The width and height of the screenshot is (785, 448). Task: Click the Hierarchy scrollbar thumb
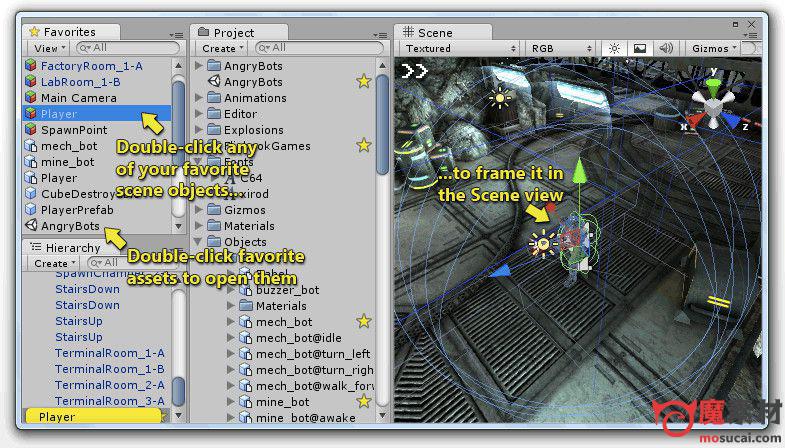pyautogui.click(x=178, y=391)
